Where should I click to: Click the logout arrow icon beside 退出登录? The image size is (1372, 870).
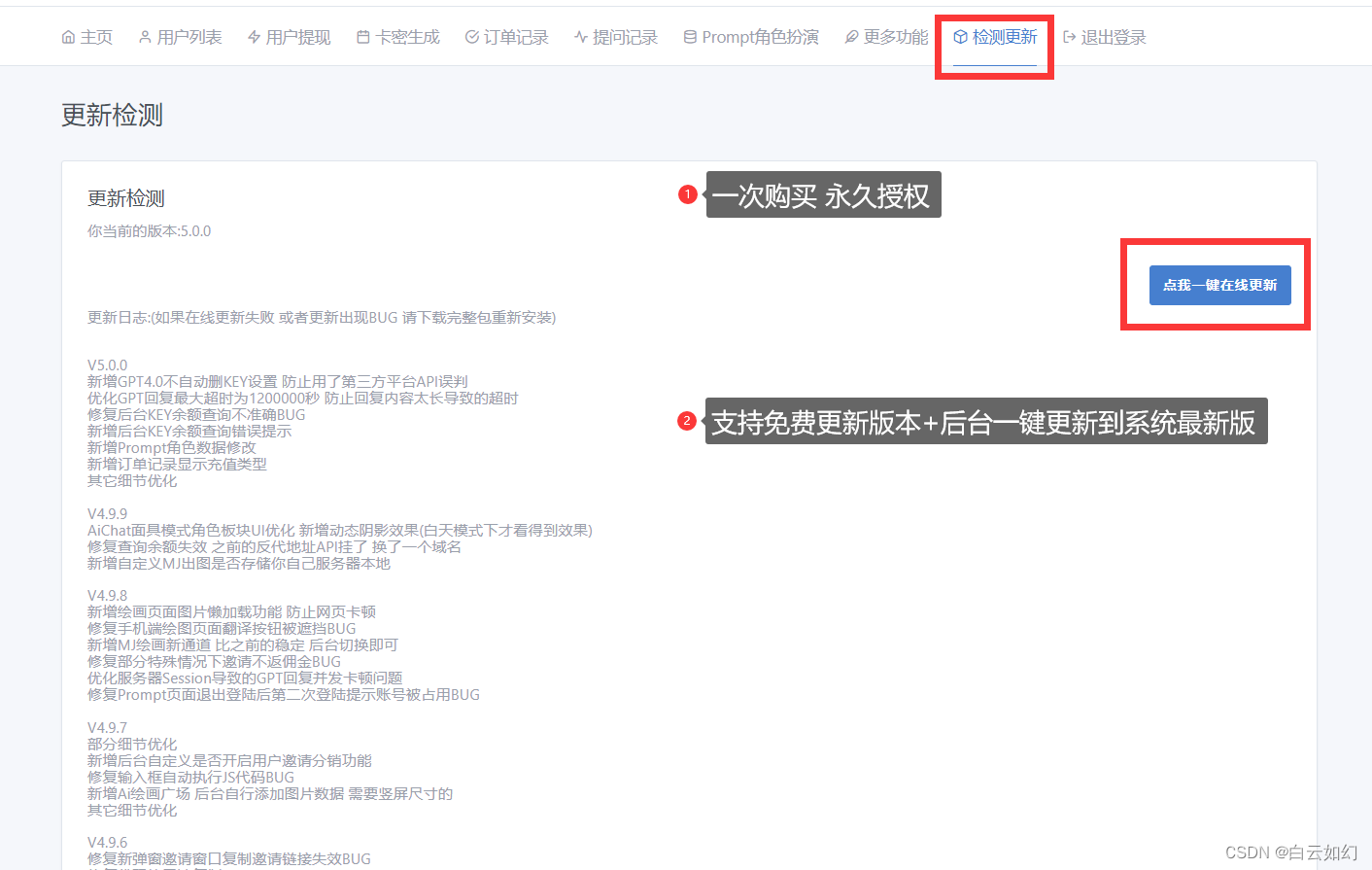pos(1070,37)
